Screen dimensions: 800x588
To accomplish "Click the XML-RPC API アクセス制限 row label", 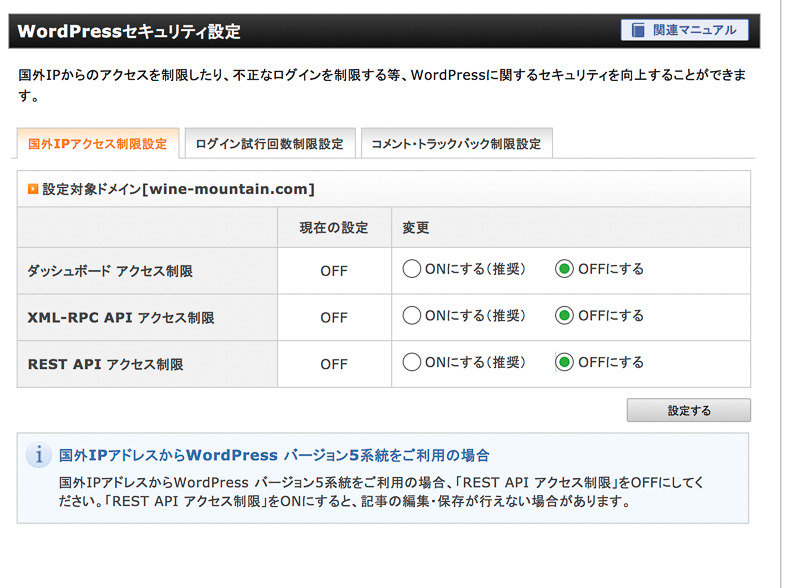I will tap(121, 317).
